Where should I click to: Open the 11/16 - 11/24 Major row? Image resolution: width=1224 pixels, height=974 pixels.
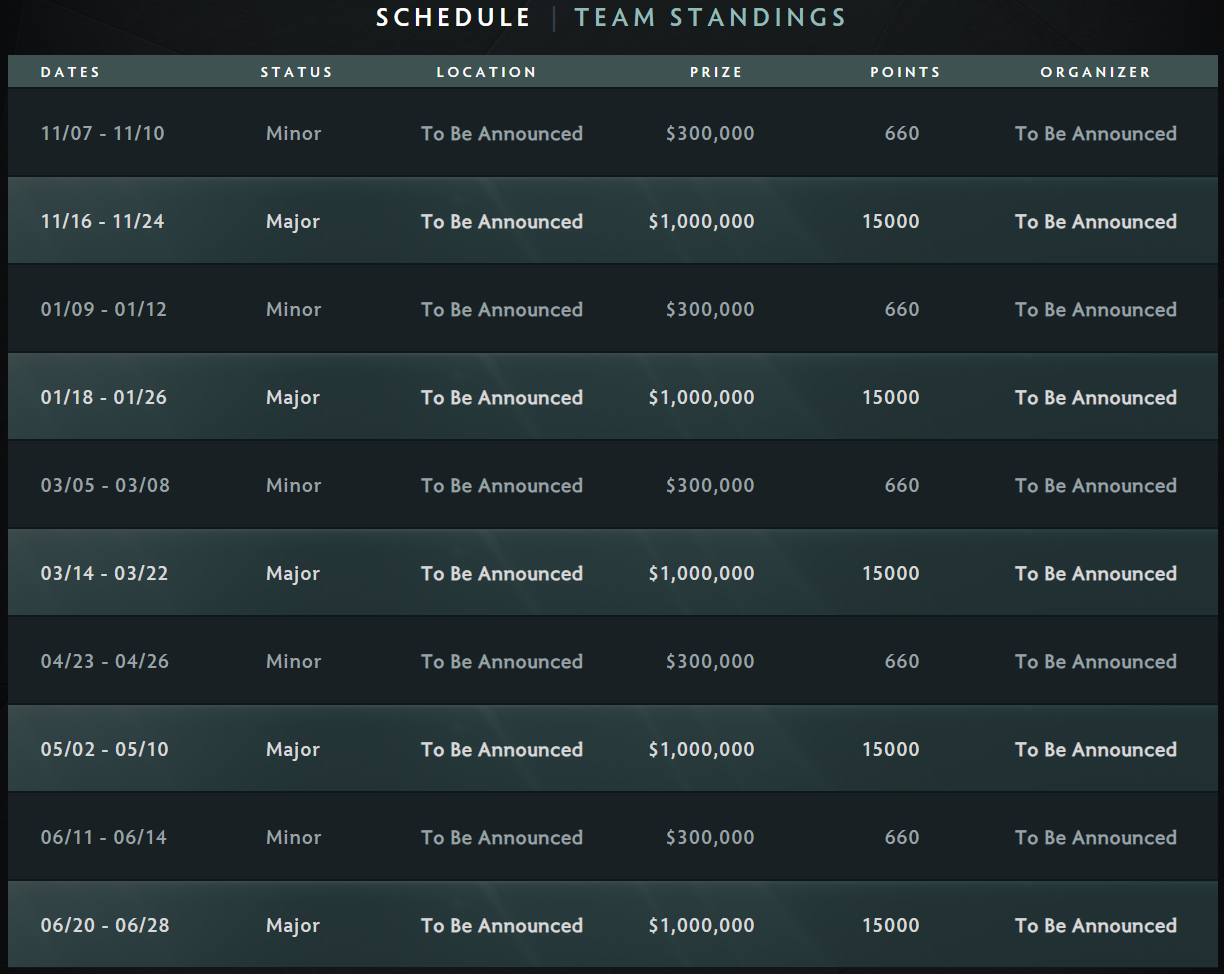pyautogui.click(x=612, y=221)
